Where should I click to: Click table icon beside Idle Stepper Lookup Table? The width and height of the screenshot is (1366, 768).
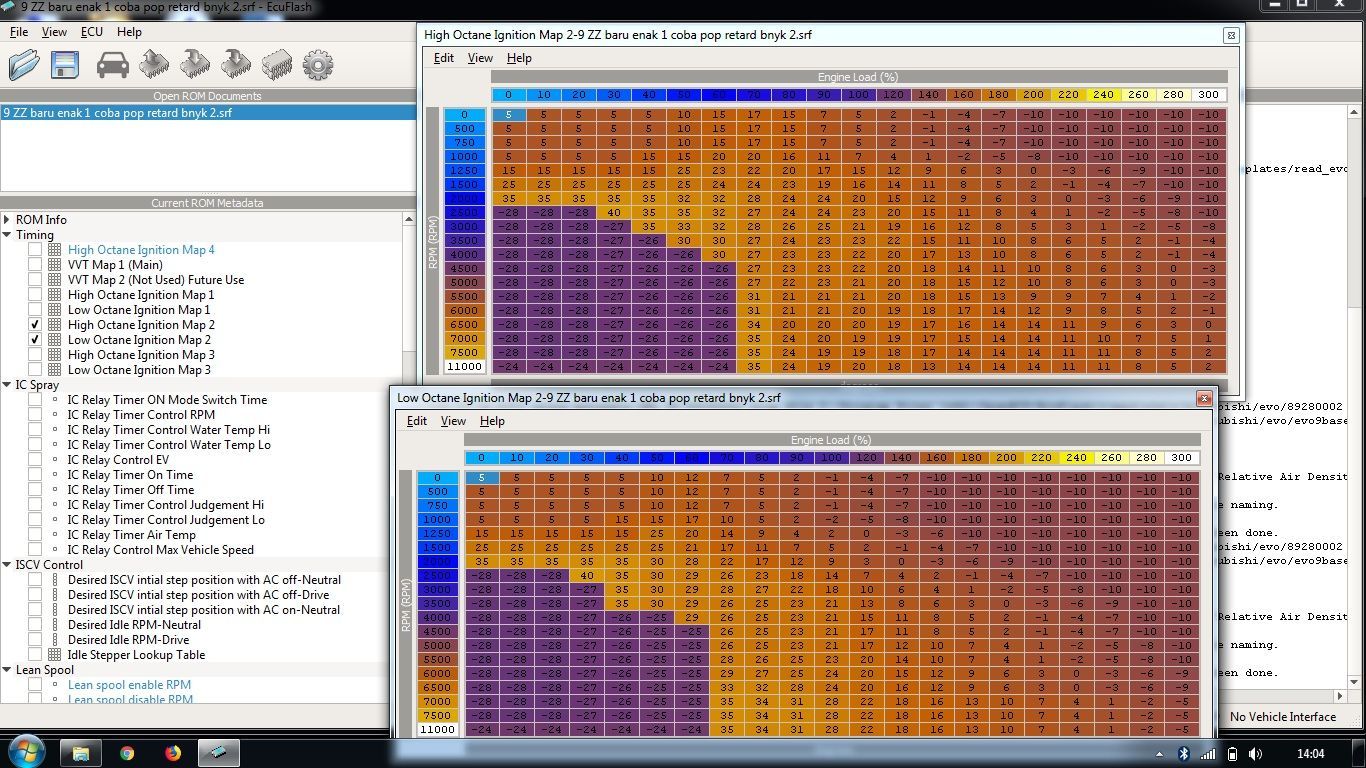point(55,655)
